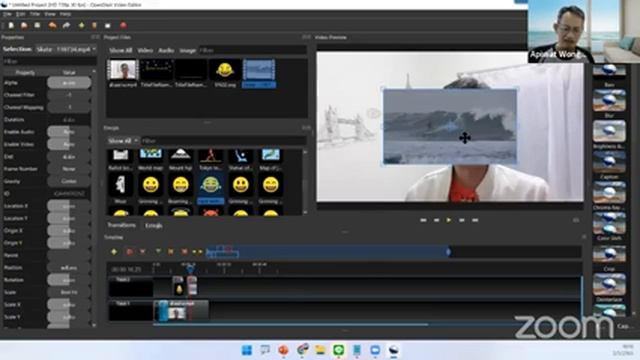Click center timeline on playhead icon

(x=197, y=252)
